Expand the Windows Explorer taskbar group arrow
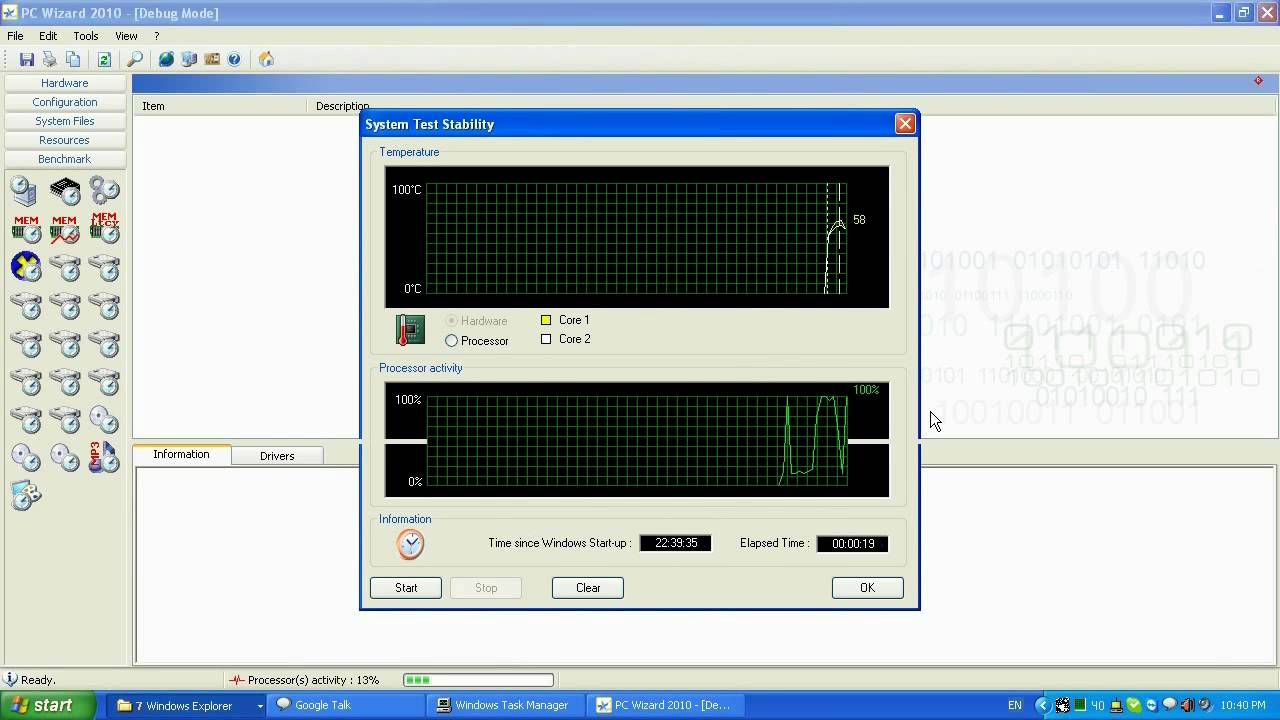Image resolution: width=1280 pixels, height=720 pixels. click(260, 706)
